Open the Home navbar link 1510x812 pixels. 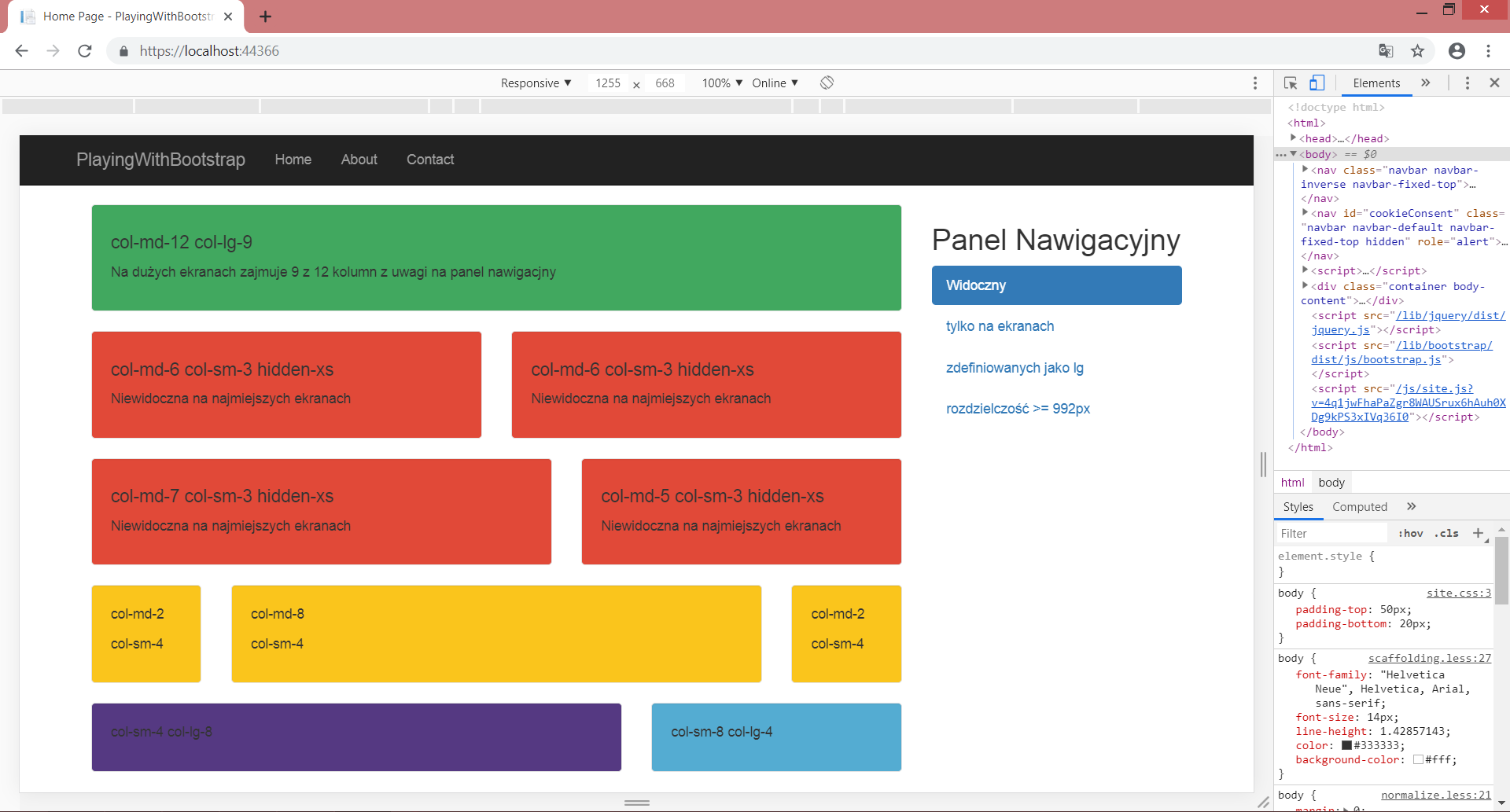click(293, 160)
